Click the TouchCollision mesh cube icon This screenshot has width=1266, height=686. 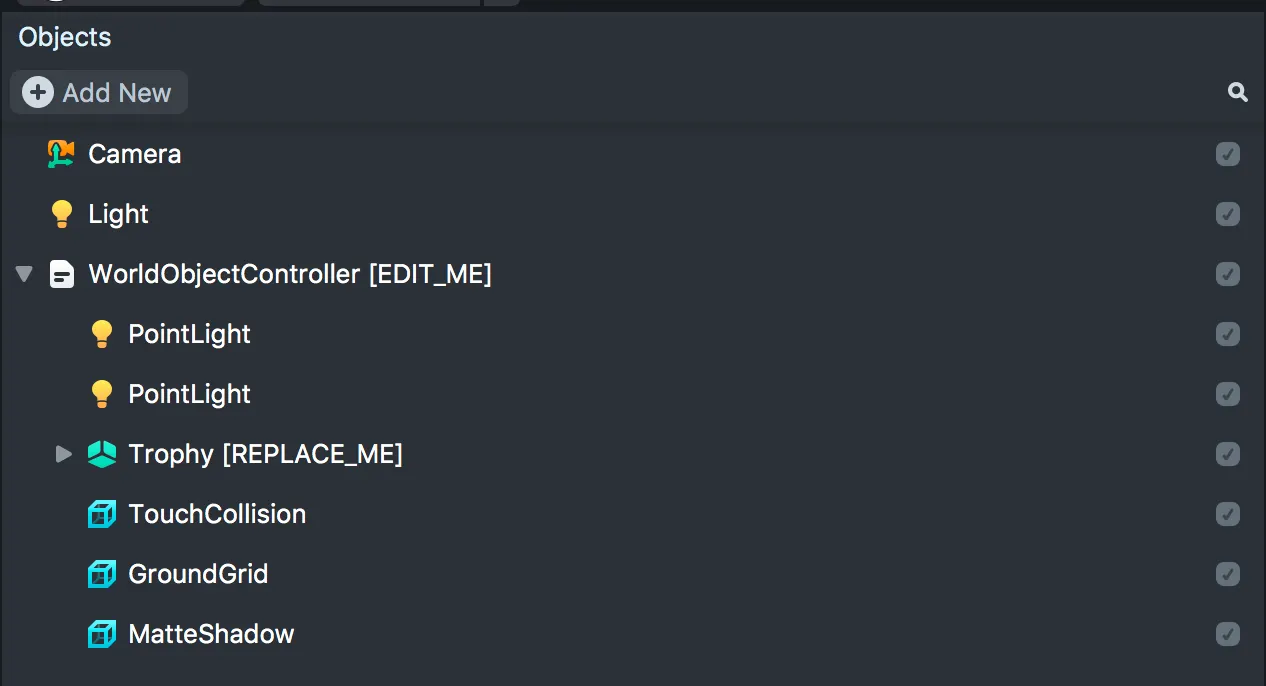102,514
